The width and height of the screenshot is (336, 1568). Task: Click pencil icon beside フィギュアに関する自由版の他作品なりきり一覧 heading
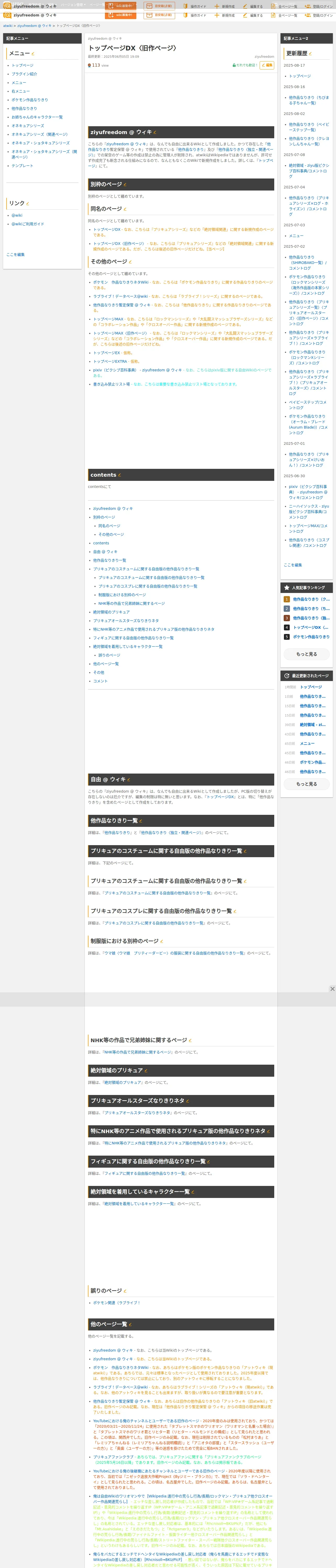click(209, 1161)
